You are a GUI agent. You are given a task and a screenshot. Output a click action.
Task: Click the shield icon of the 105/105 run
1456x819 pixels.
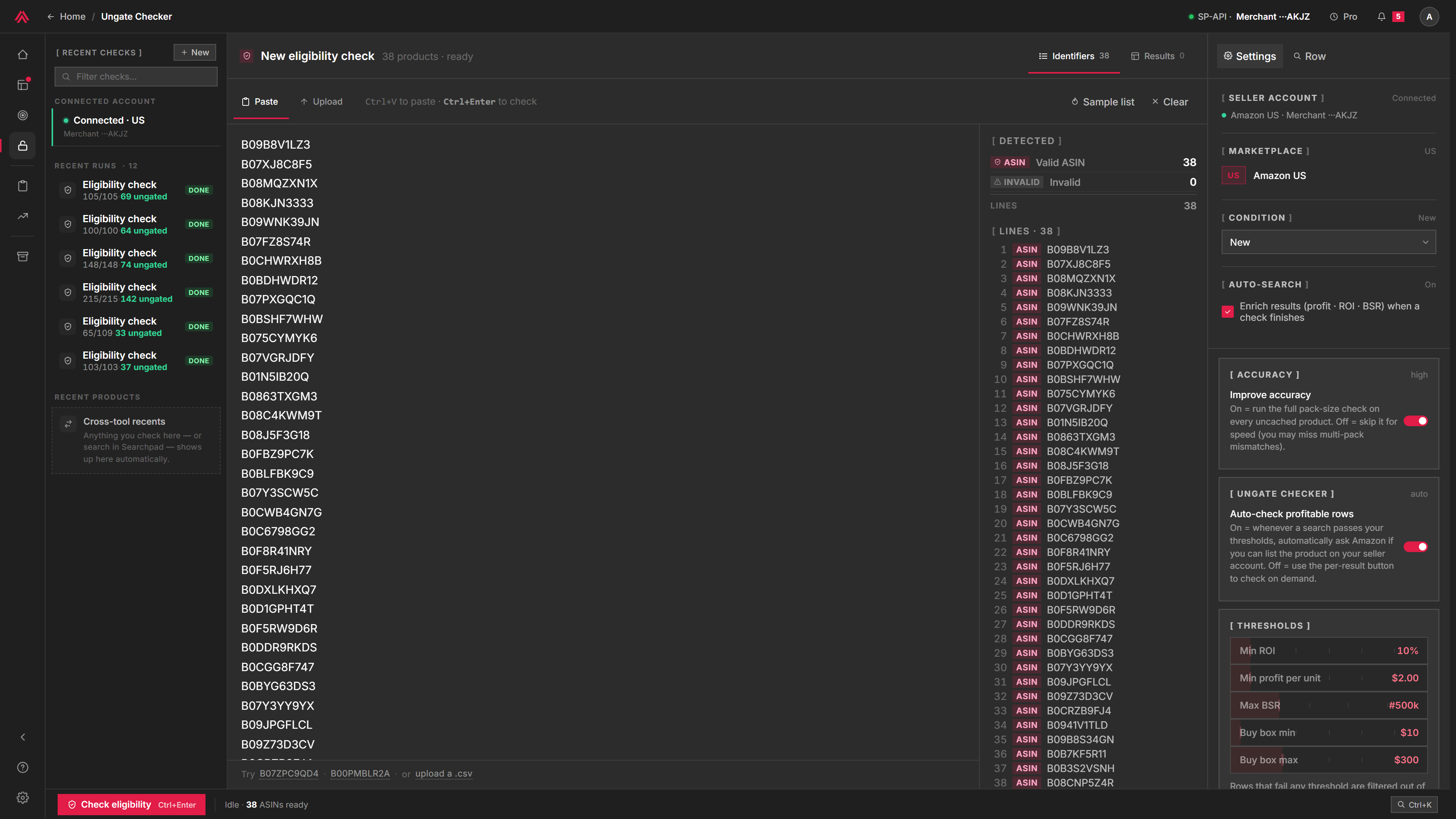click(x=68, y=190)
